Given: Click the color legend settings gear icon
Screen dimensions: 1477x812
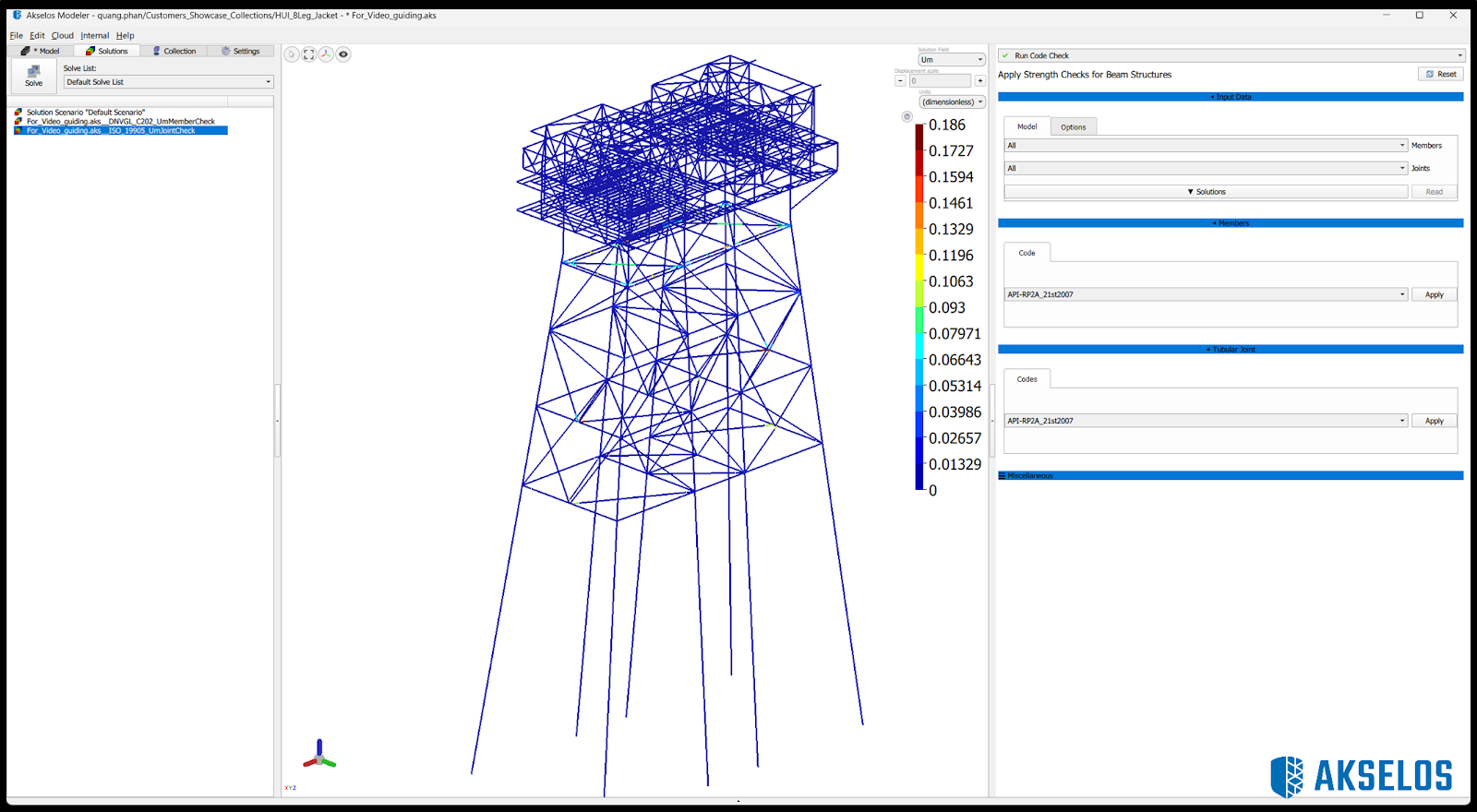Looking at the screenshot, I should tap(907, 116).
